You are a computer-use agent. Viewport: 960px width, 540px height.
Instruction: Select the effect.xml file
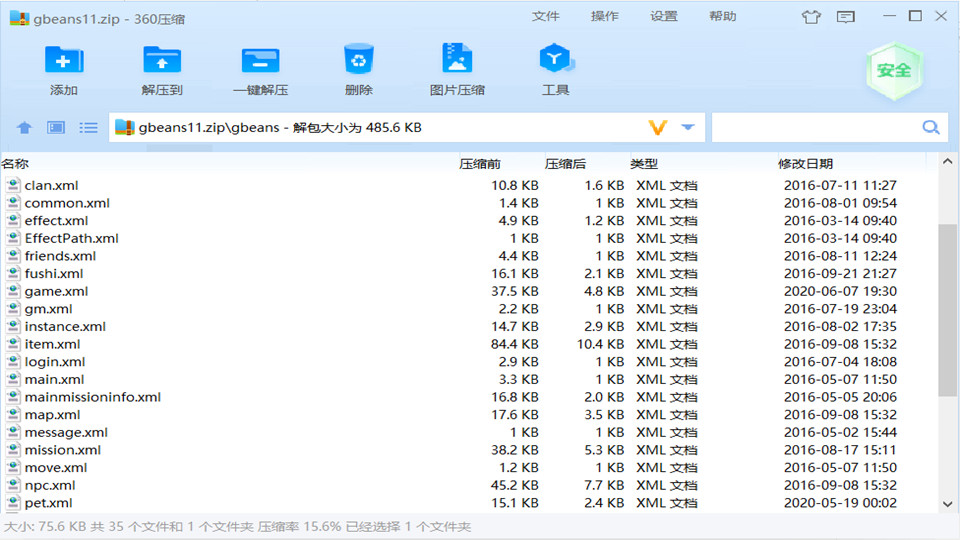tap(56, 220)
